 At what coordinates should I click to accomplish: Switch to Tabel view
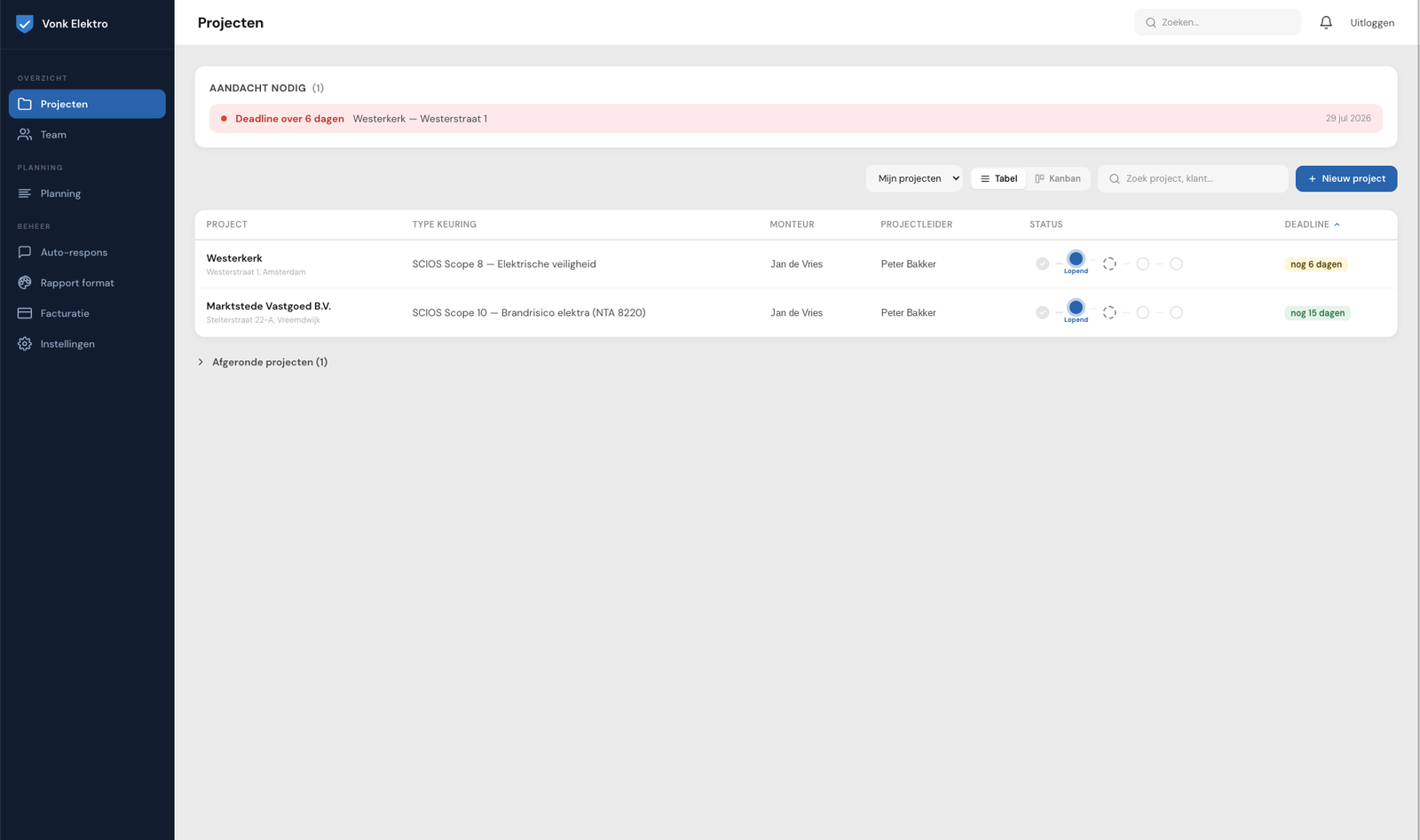(998, 178)
